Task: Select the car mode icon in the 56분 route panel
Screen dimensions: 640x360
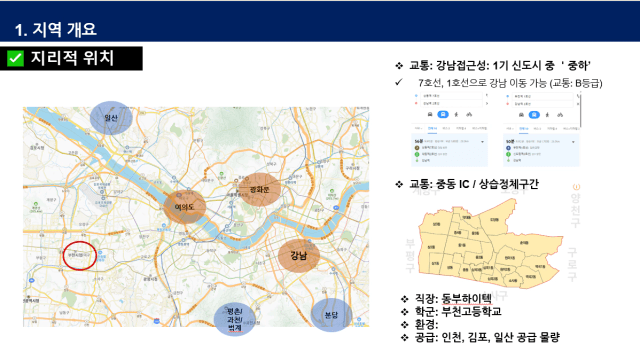Action: [430, 115]
